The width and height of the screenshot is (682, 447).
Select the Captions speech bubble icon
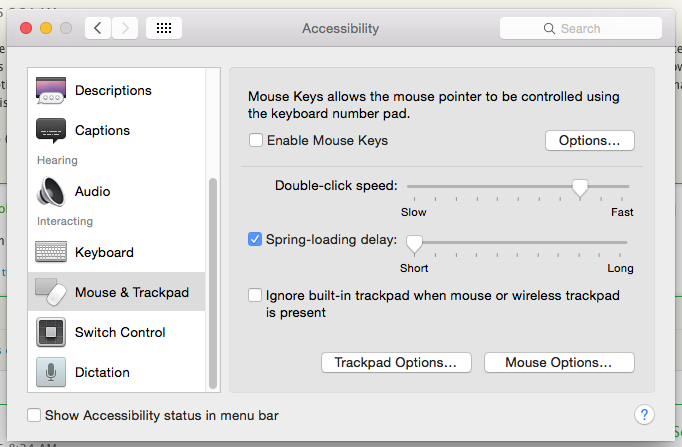pos(51,131)
